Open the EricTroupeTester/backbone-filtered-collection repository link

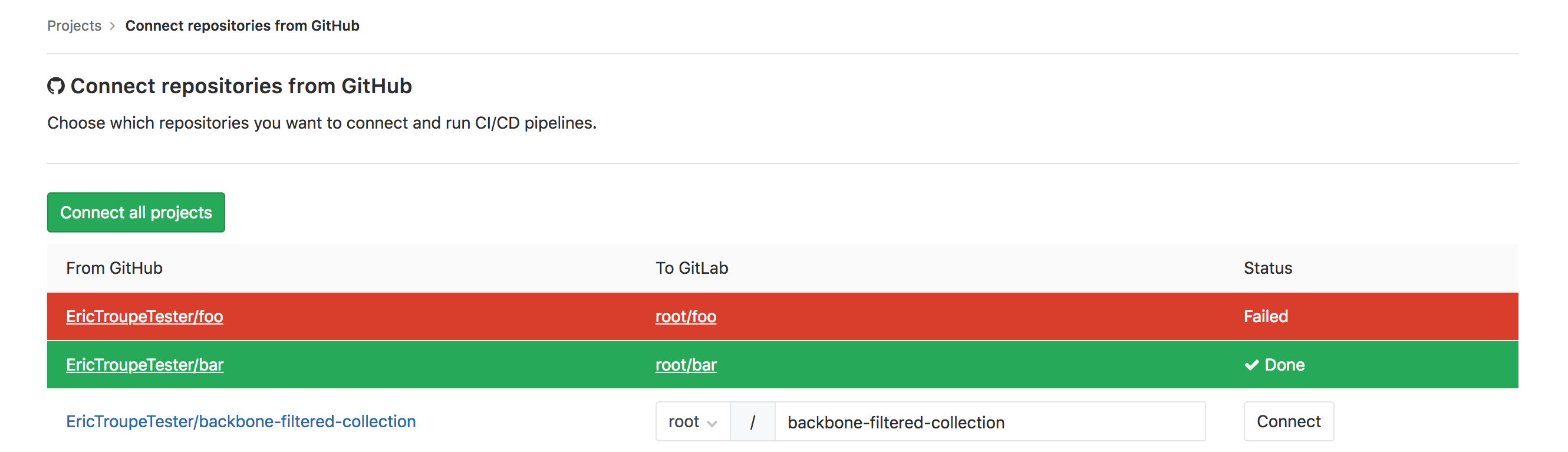click(241, 421)
